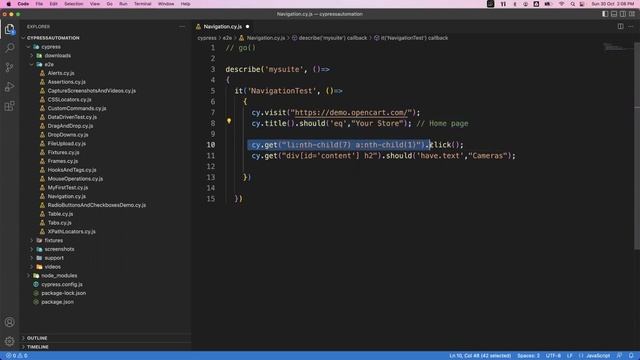This screenshot has width=640, height=360.
Task: Click the UTF-8 encoding status item
Action: [x=553, y=356]
